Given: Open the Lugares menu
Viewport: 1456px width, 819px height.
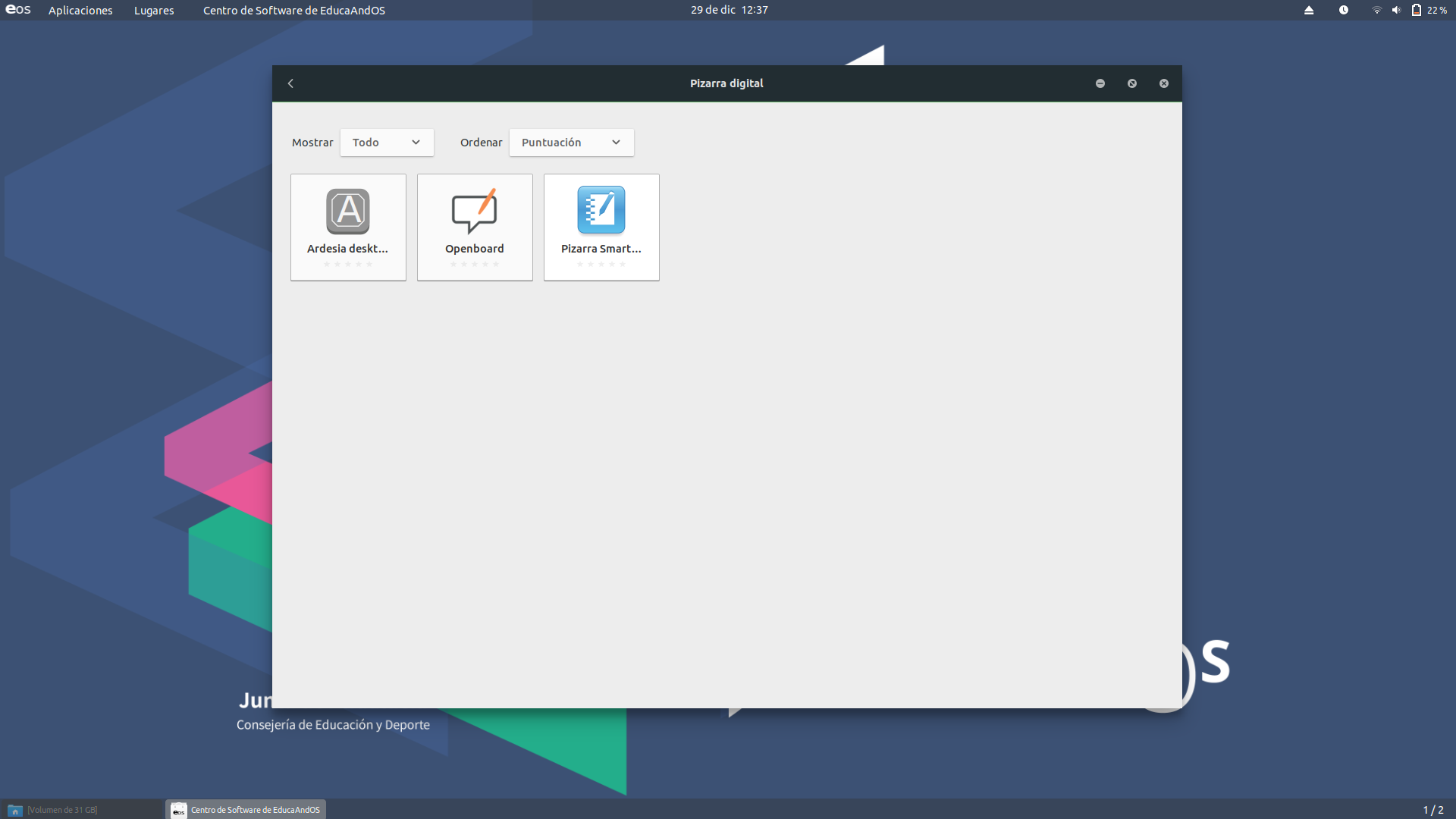Looking at the screenshot, I should (x=154, y=11).
